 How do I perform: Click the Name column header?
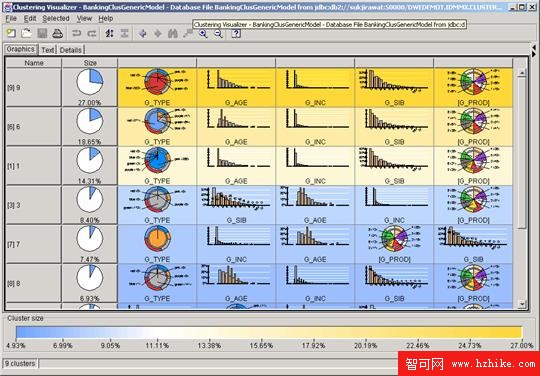34,63
